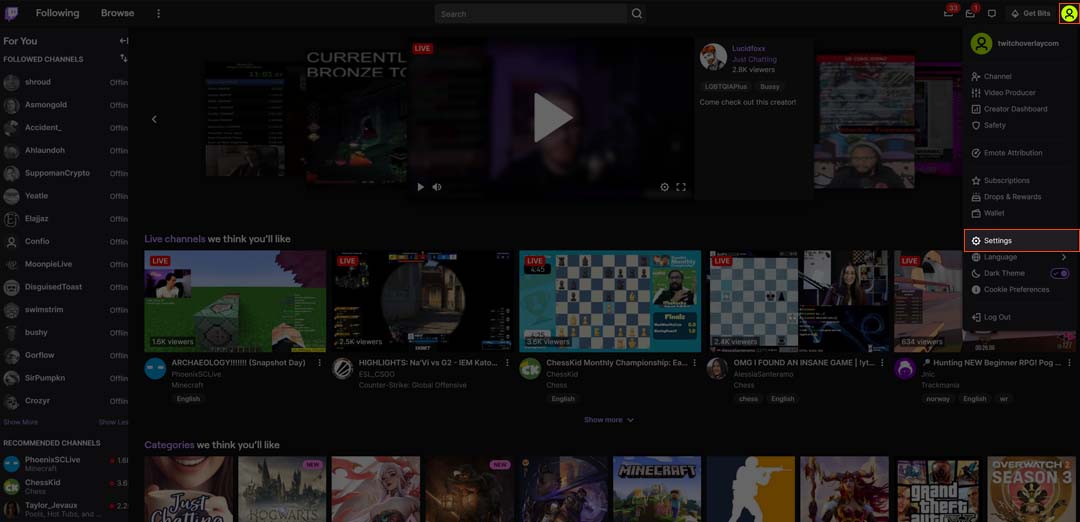Click the user avatar icon in top right

(x=1068, y=13)
